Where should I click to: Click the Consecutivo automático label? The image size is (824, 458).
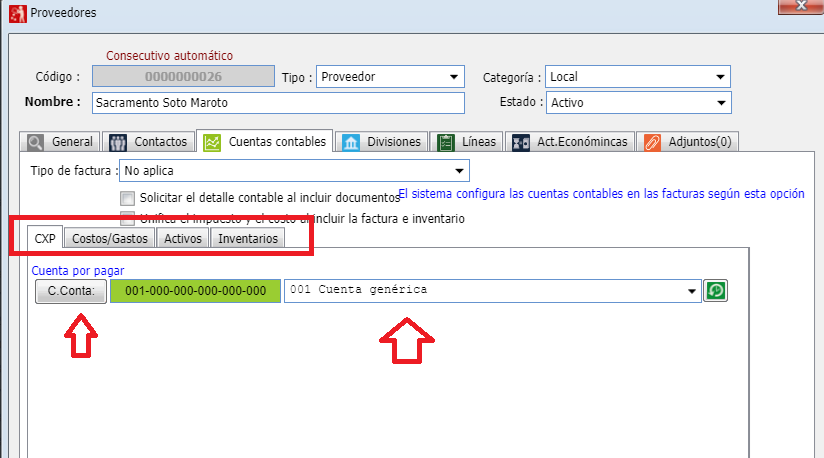click(169, 56)
